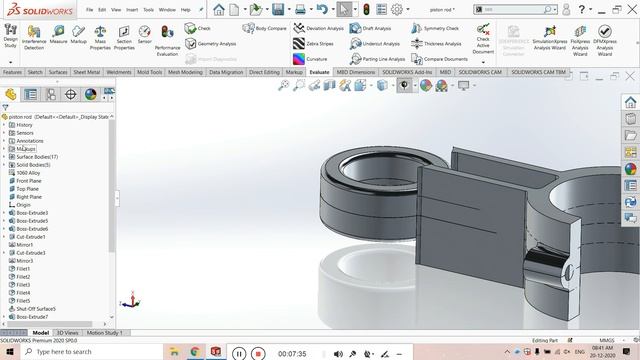Switch to the Features tab
The image size is (640, 360).
tap(12, 72)
